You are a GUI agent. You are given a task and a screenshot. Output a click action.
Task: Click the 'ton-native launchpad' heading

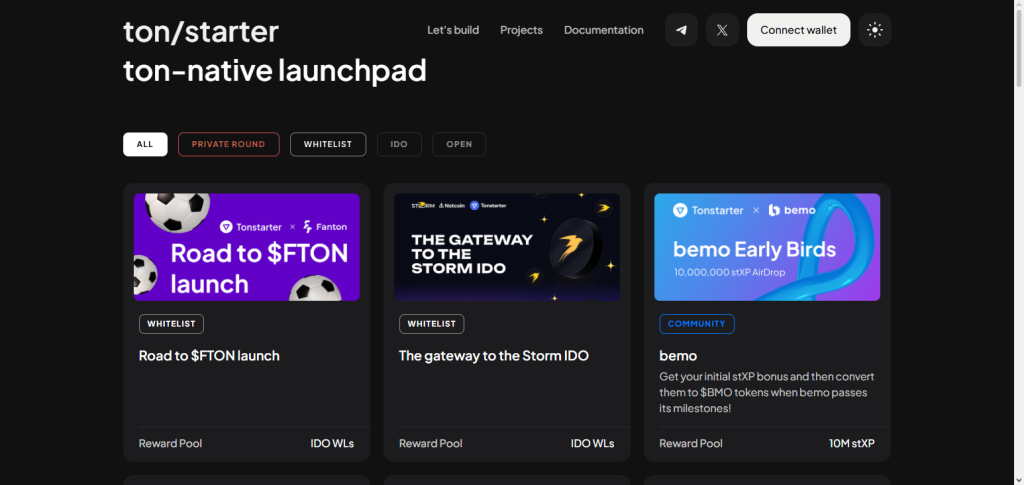coord(274,70)
